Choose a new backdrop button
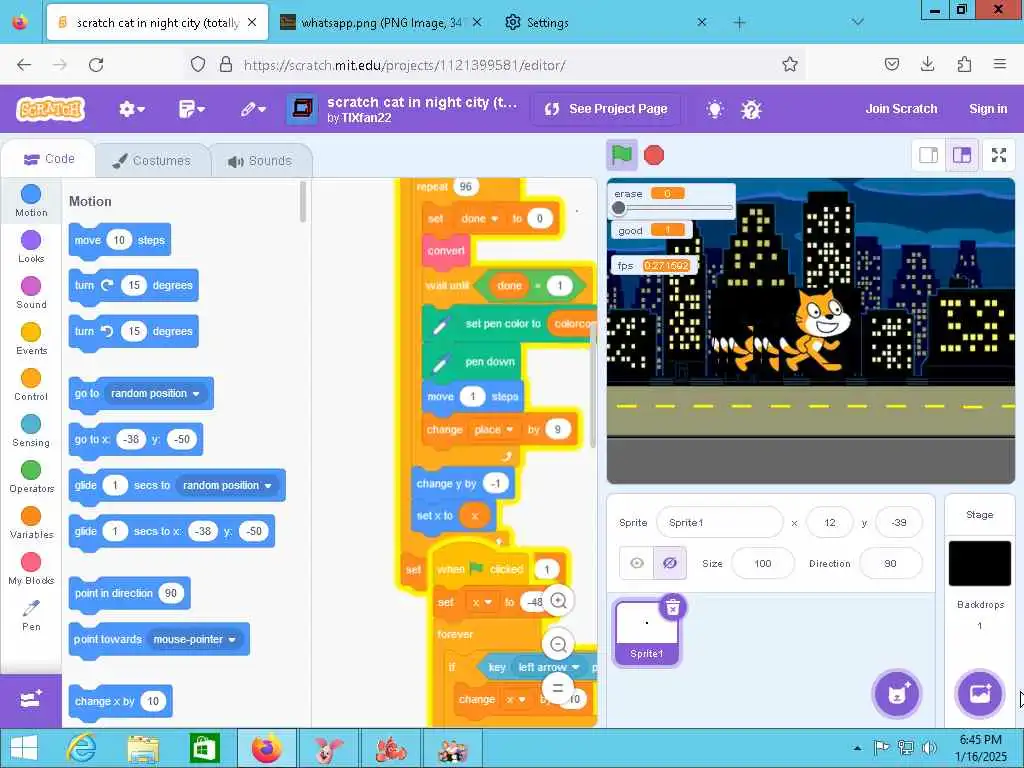 click(x=980, y=694)
